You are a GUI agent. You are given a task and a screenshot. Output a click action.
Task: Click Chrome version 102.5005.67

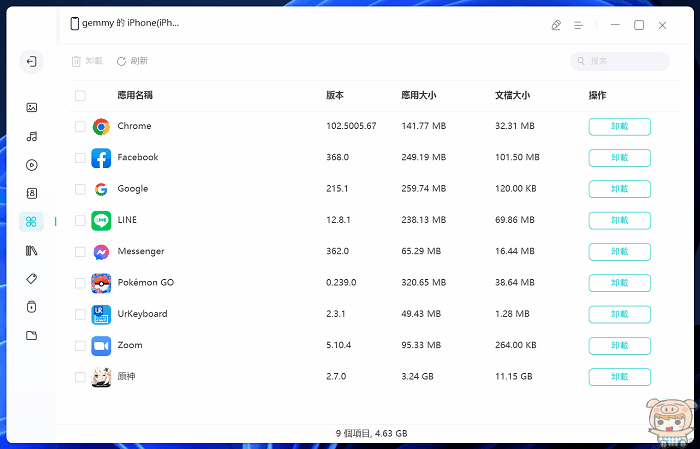[351, 126]
